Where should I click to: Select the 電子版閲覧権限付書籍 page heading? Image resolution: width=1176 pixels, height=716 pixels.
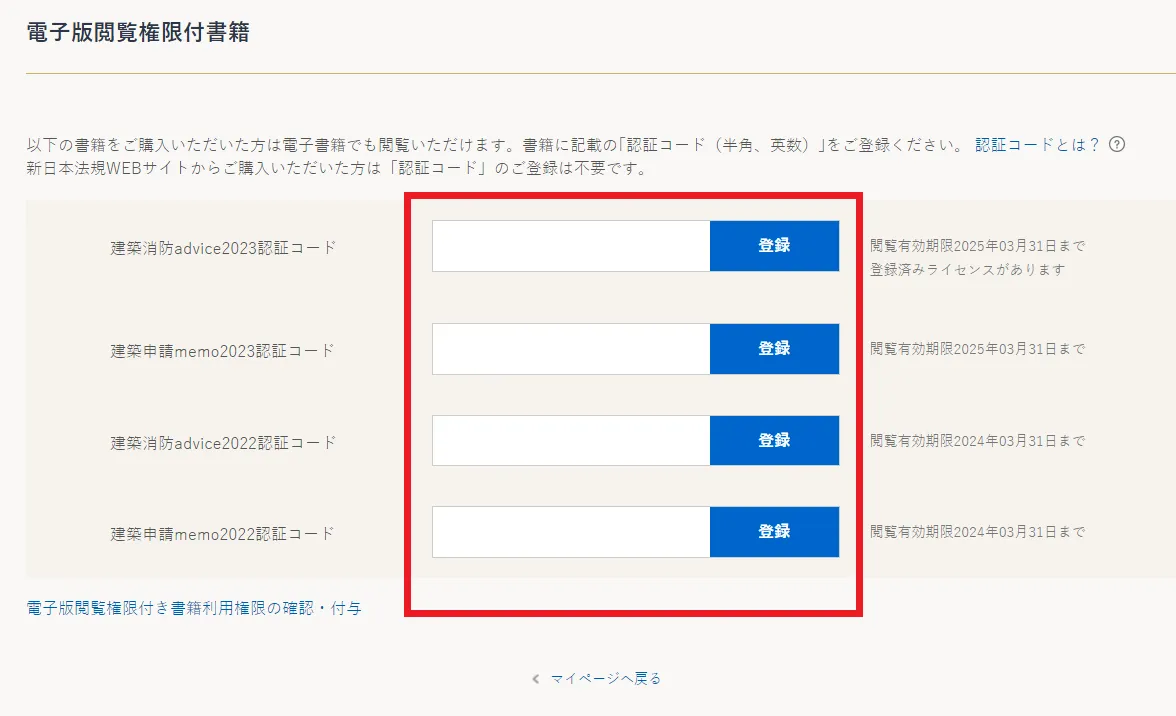[x=137, y=32]
